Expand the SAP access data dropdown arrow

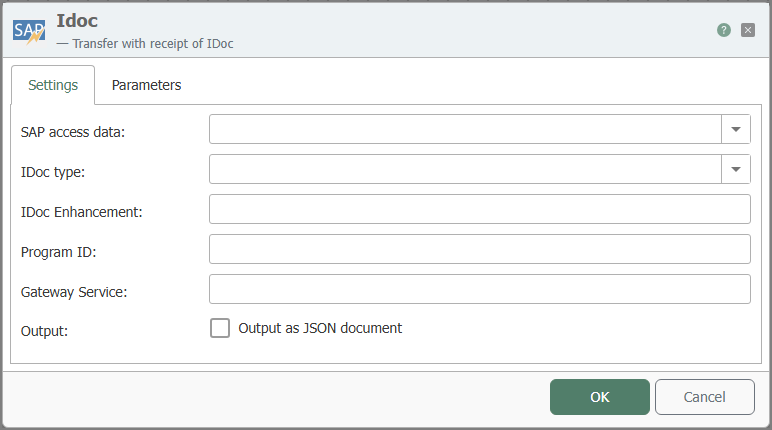pos(736,129)
